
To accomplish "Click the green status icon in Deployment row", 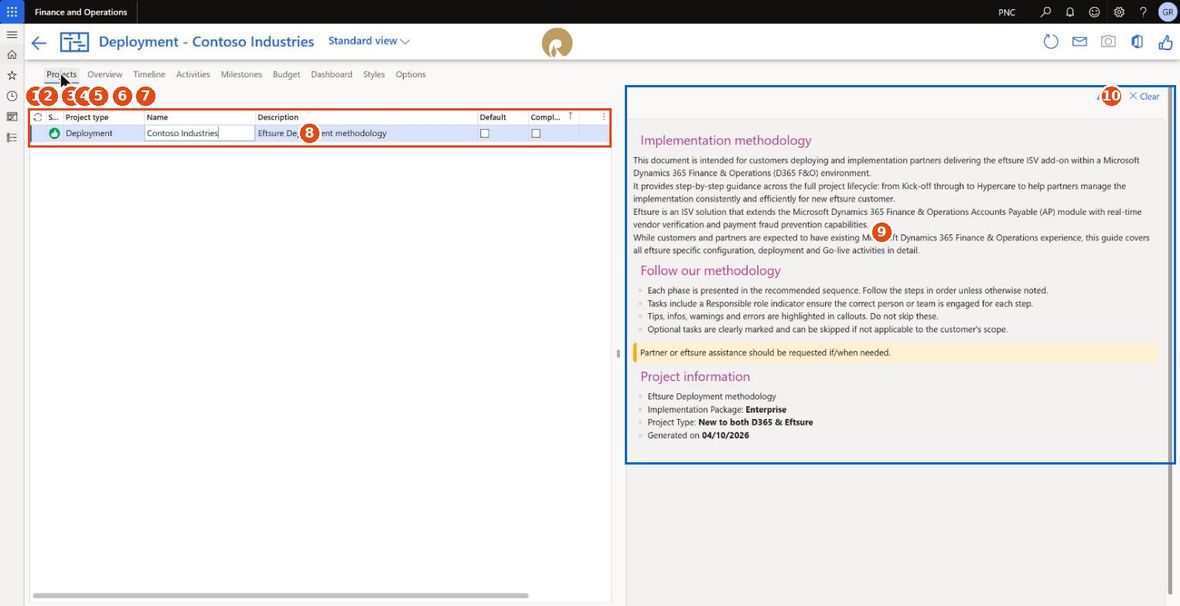I will tap(54, 133).
